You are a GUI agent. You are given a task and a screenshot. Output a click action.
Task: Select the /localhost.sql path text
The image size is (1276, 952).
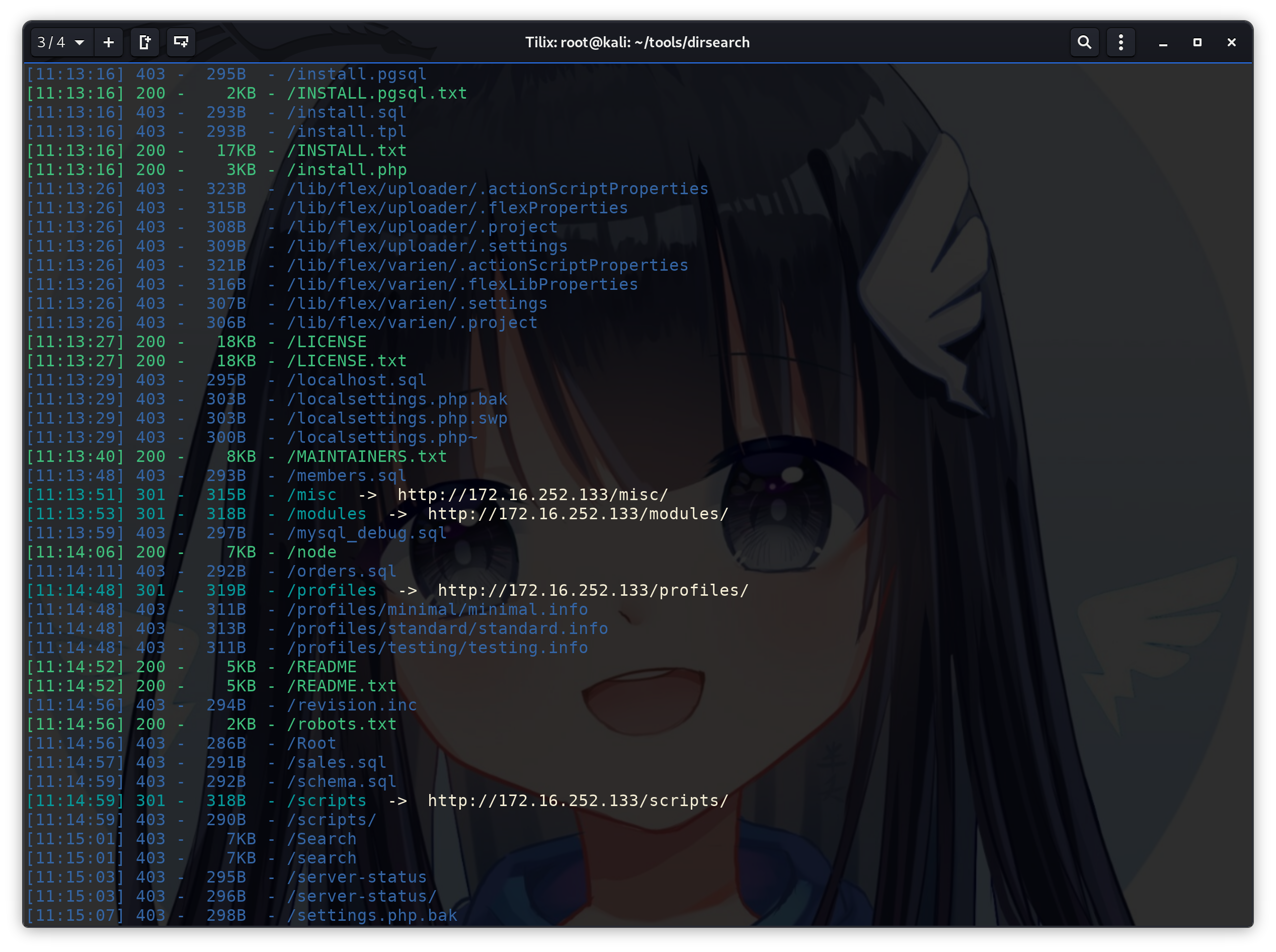pyautogui.click(x=357, y=380)
